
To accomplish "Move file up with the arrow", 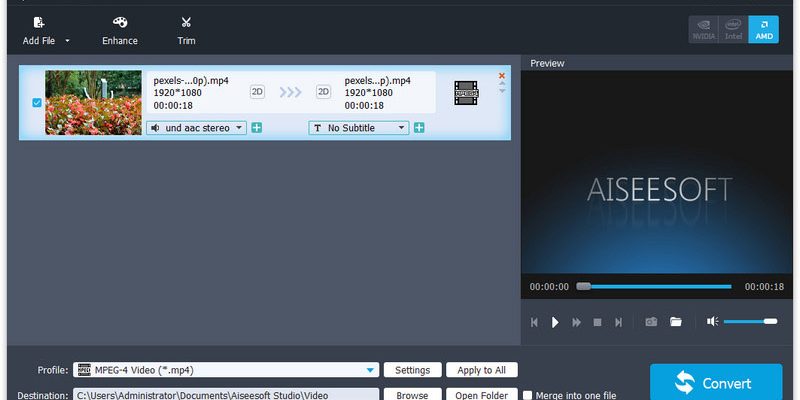I will pos(503,84).
